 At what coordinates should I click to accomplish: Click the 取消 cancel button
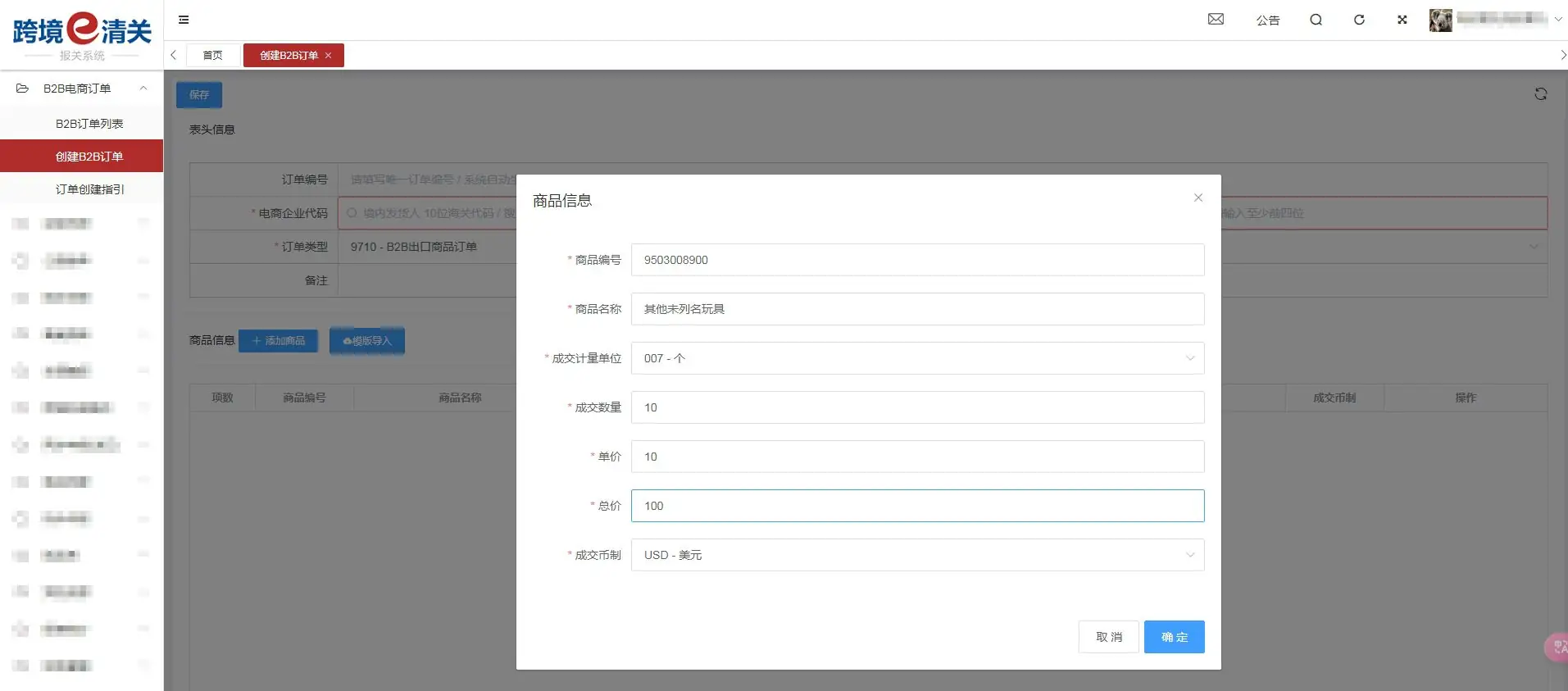[x=1108, y=637]
